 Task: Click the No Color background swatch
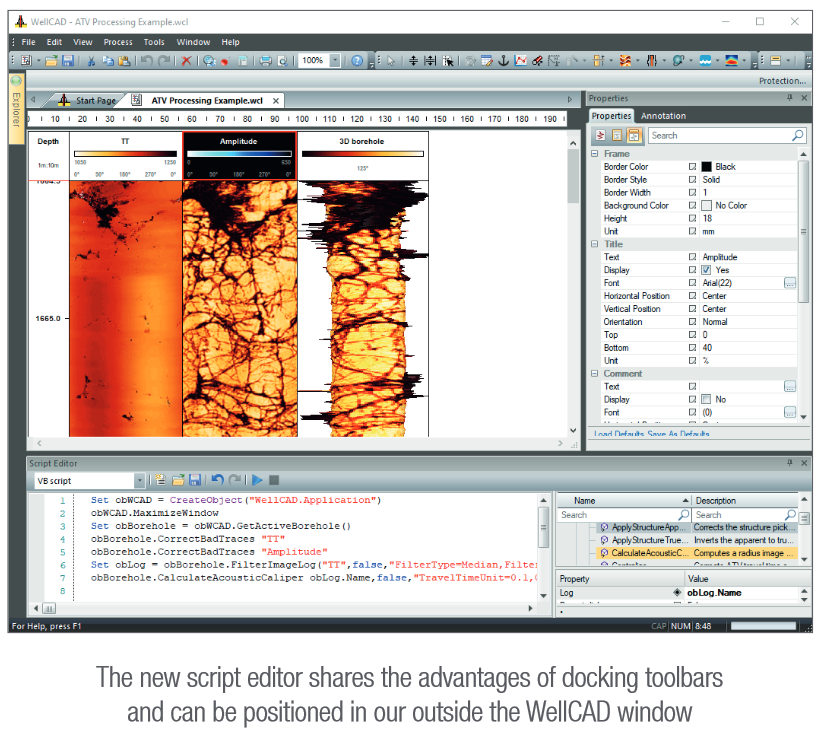pyautogui.click(x=706, y=205)
